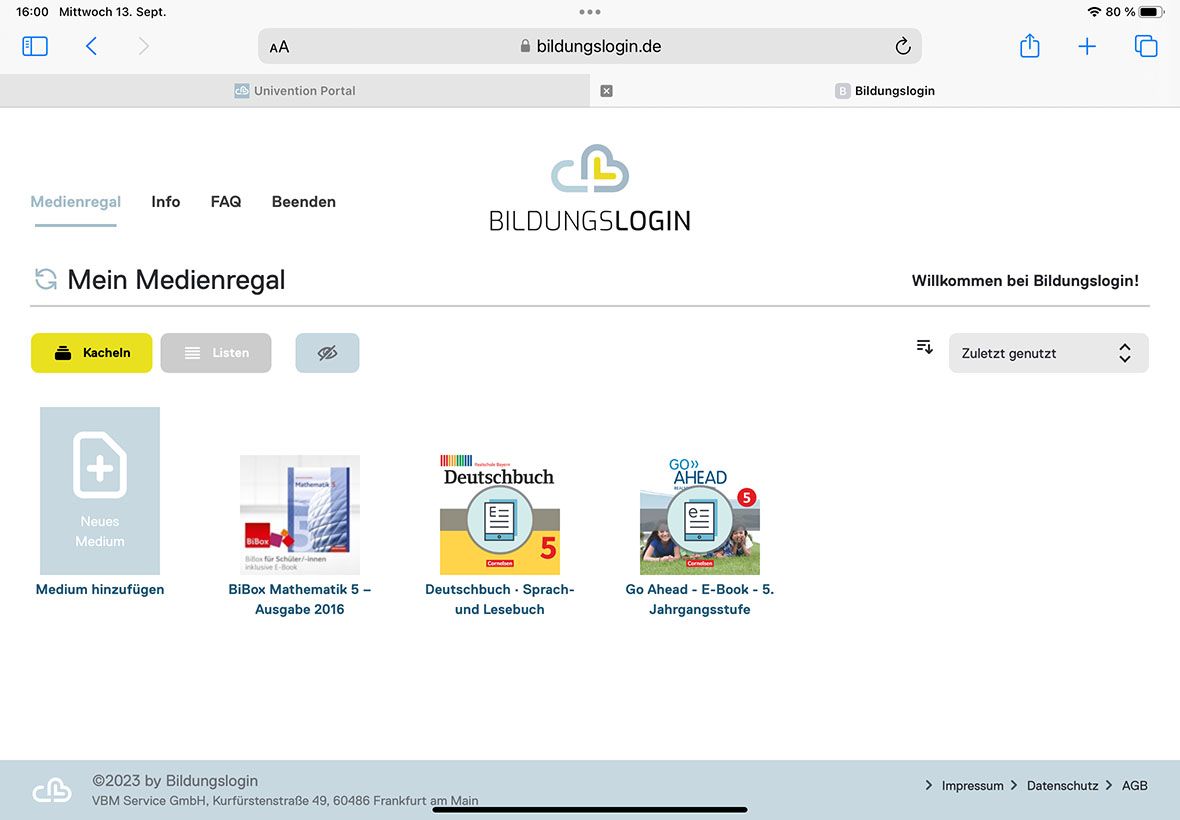The image size is (1180, 820).
Task: Click Beenden to log out
Action: 303,202
